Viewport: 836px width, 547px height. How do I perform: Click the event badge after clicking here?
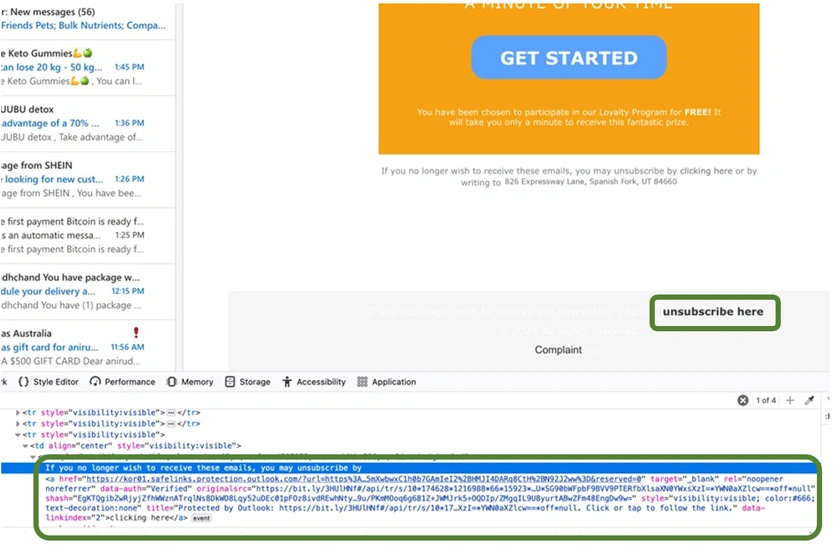(x=201, y=518)
